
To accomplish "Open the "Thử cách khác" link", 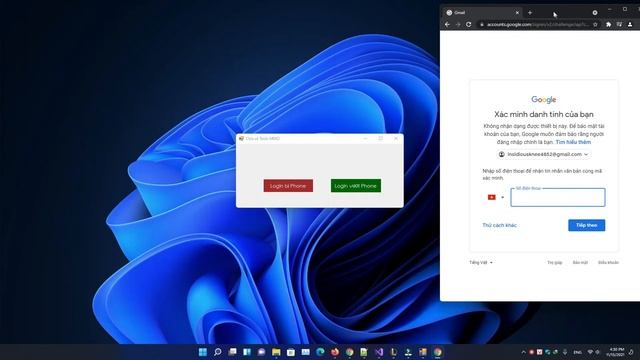I will pyautogui.click(x=499, y=225).
